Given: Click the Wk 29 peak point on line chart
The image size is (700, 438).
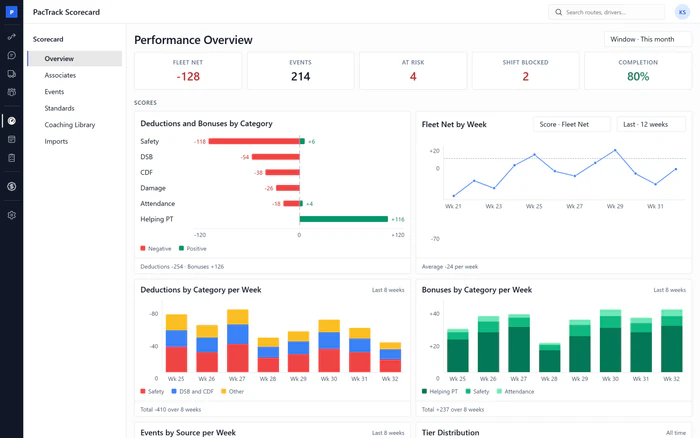Looking at the screenshot, I should [615, 150].
